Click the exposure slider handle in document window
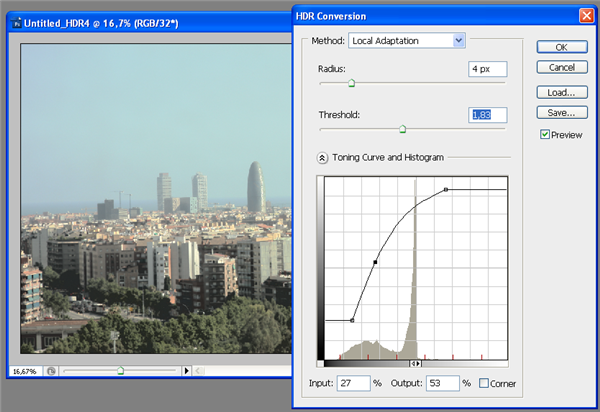This screenshot has height=412, width=600. pyautogui.click(x=120, y=370)
